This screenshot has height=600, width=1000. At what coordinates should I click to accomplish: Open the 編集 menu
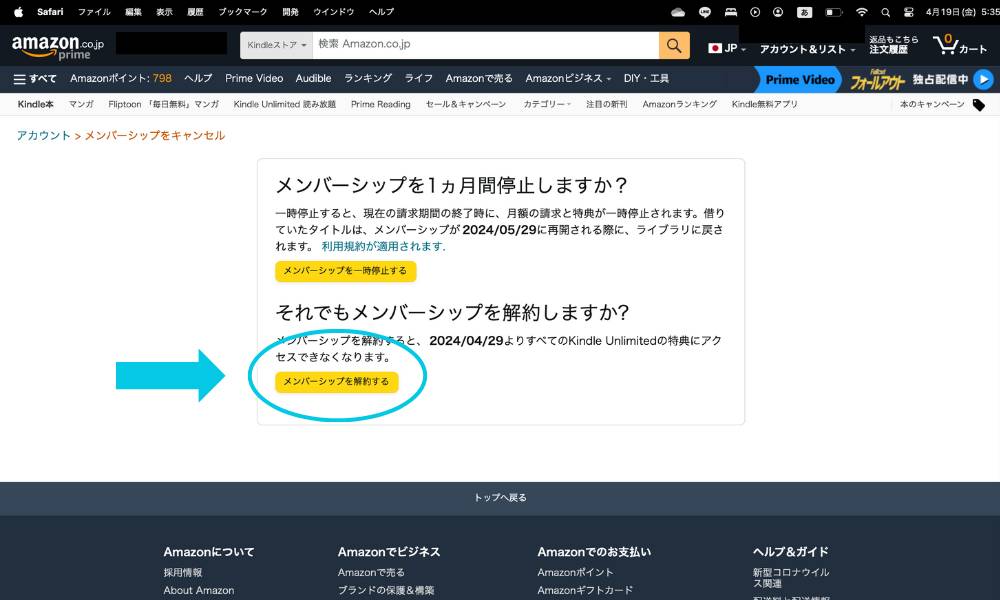pyautogui.click(x=133, y=11)
